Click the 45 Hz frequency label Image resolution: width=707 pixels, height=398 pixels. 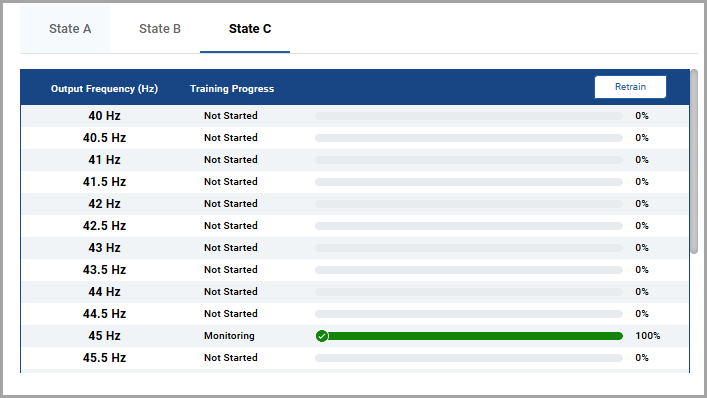104,336
